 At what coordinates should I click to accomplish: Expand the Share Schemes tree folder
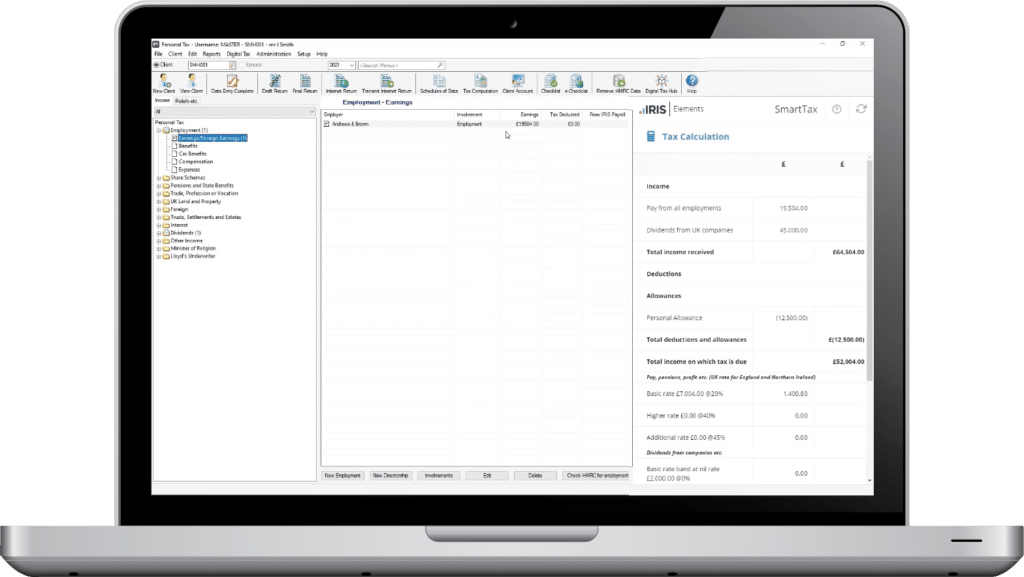(158, 178)
